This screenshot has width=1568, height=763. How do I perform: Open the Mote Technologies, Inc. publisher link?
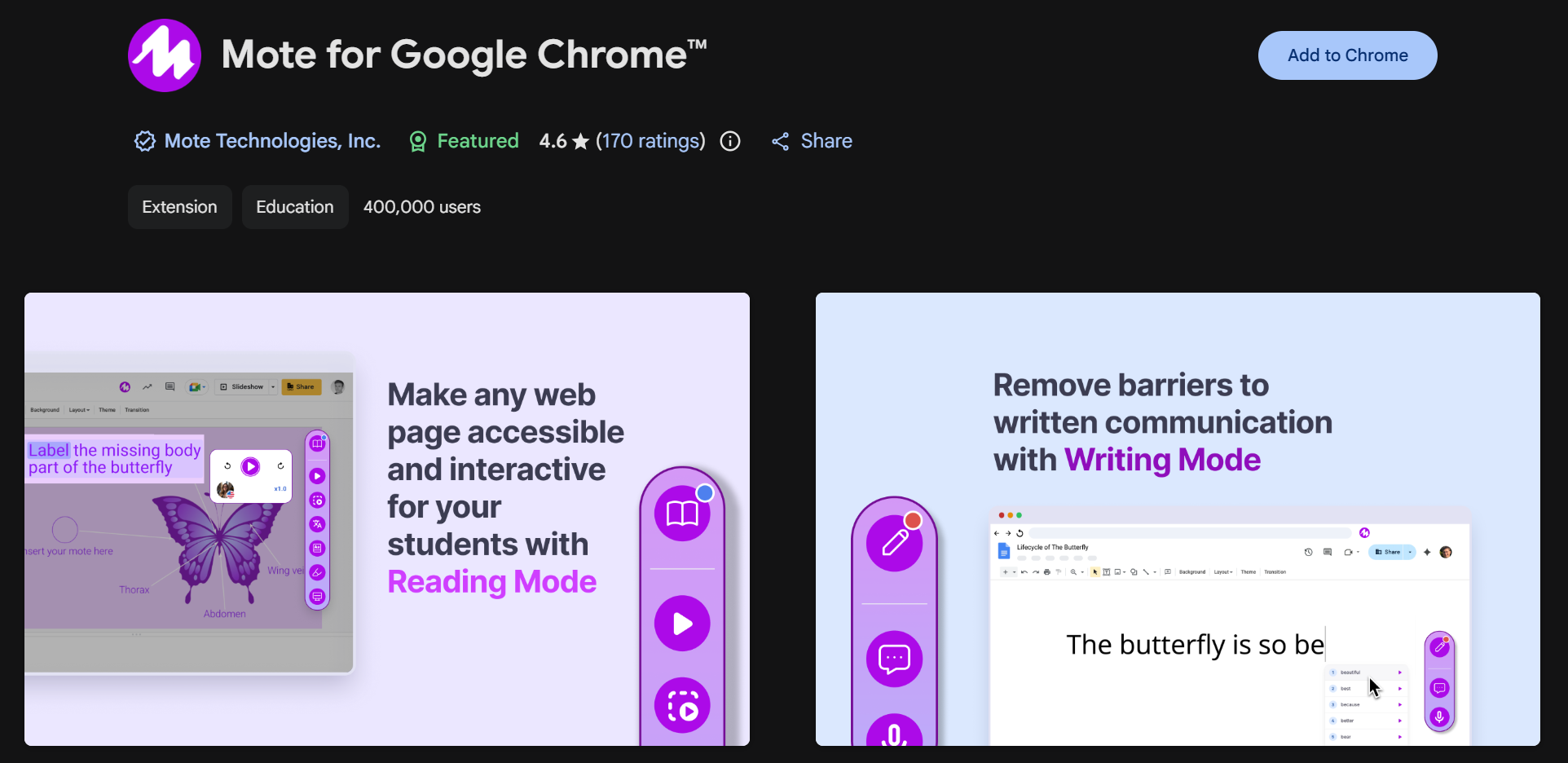coord(272,141)
